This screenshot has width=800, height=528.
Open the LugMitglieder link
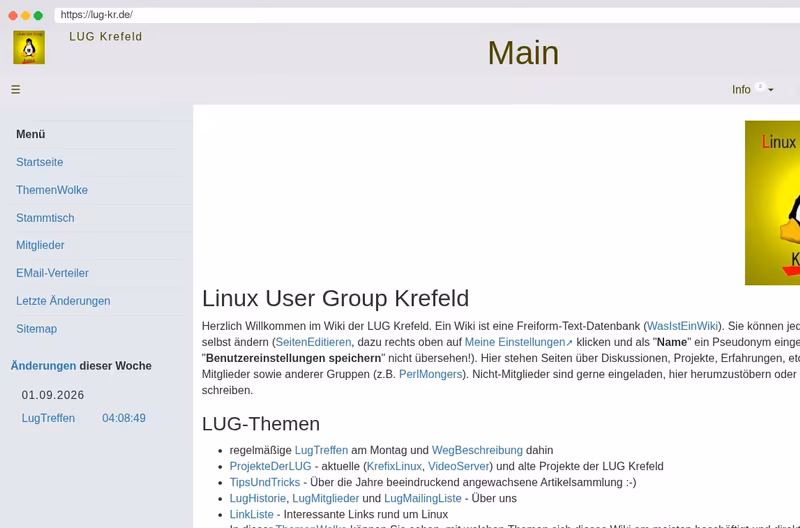326,498
